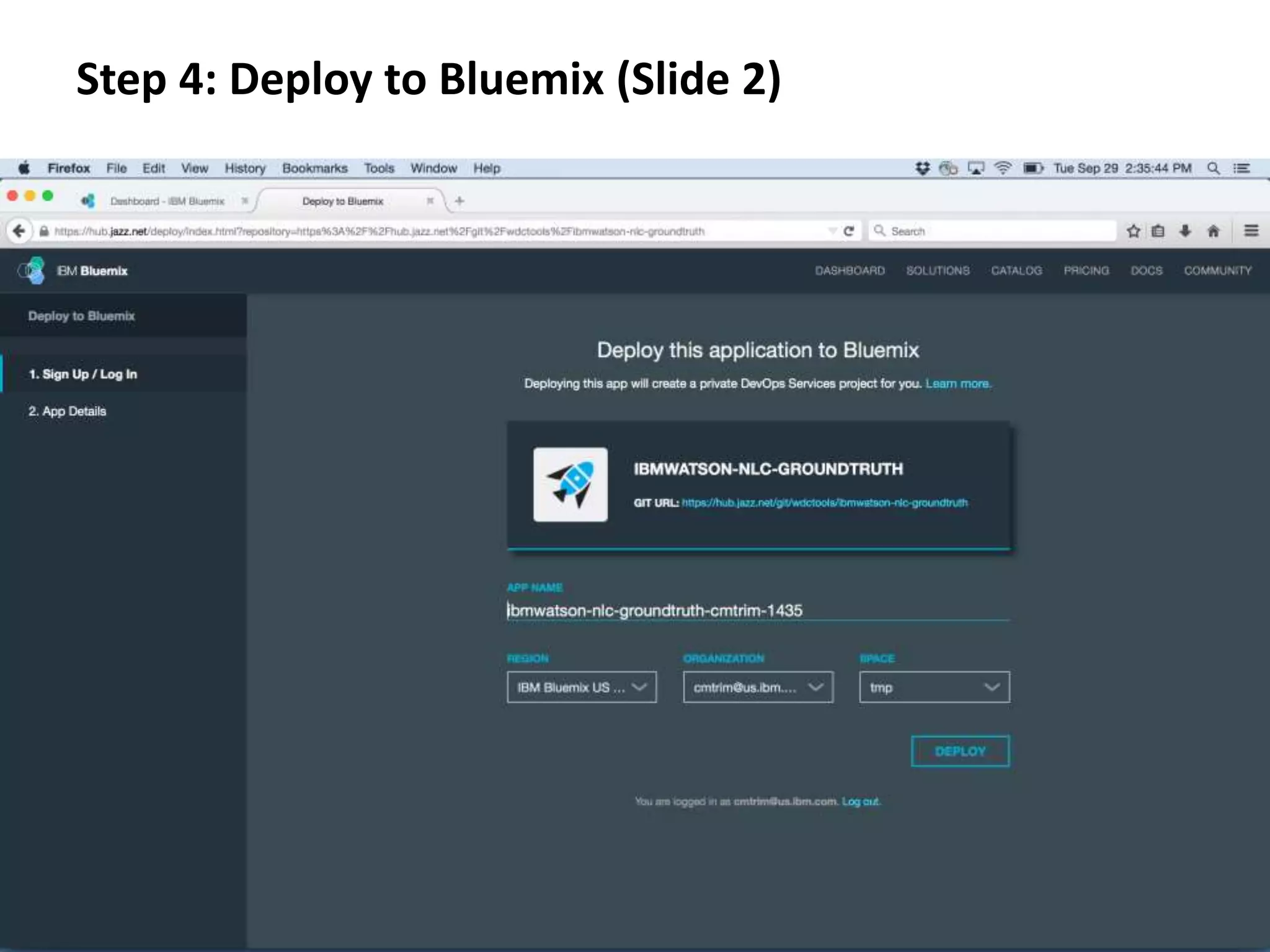Viewport: 1270px width, 952px height.
Task: Reload the page with the refresh icon
Action: [849, 231]
